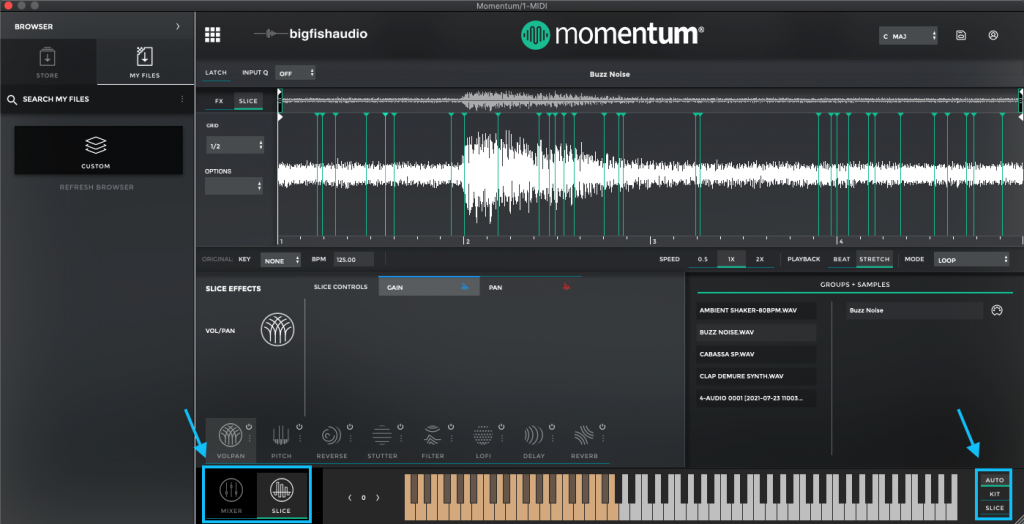Select the PITCH effect icon
This screenshot has width=1024, height=524.
281,434
